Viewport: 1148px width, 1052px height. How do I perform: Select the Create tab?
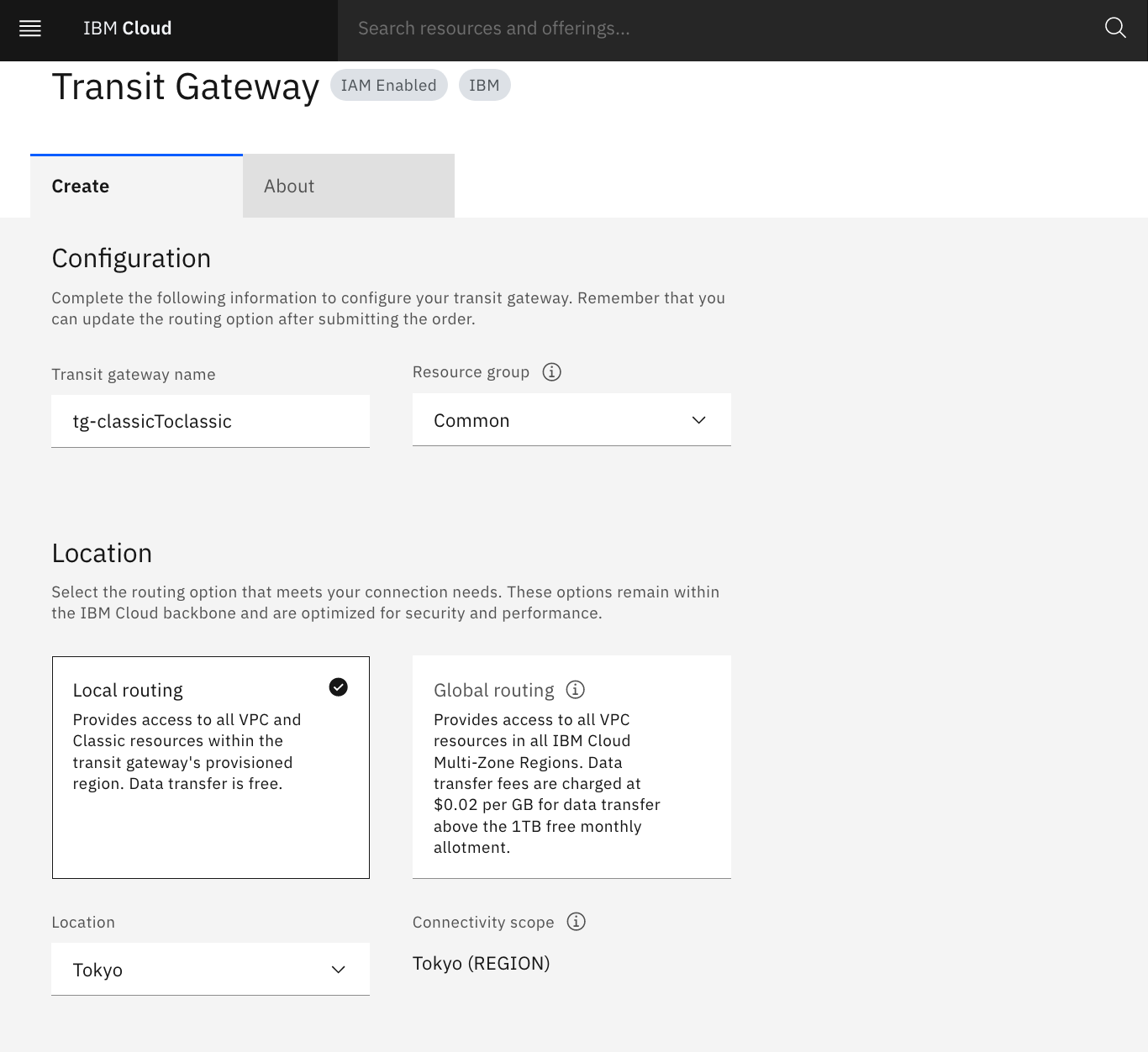(x=136, y=186)
